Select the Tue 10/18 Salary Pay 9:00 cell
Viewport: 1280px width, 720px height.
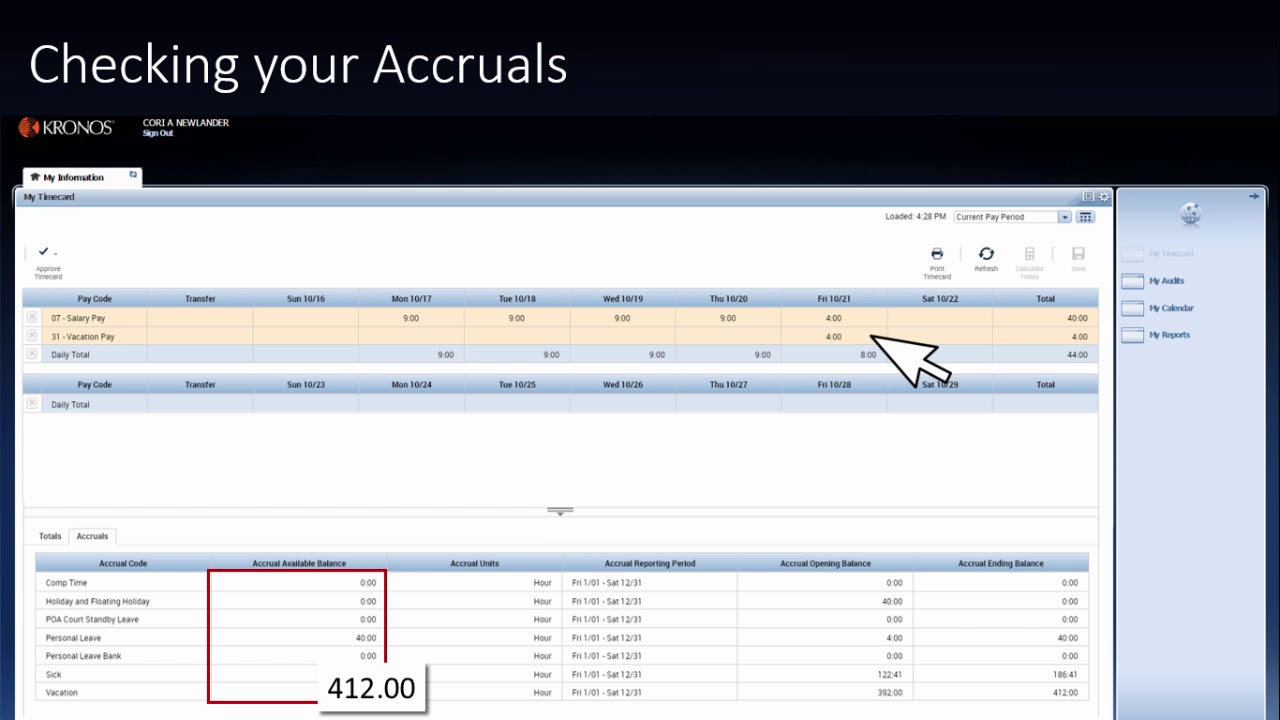[x=516, y=318]
